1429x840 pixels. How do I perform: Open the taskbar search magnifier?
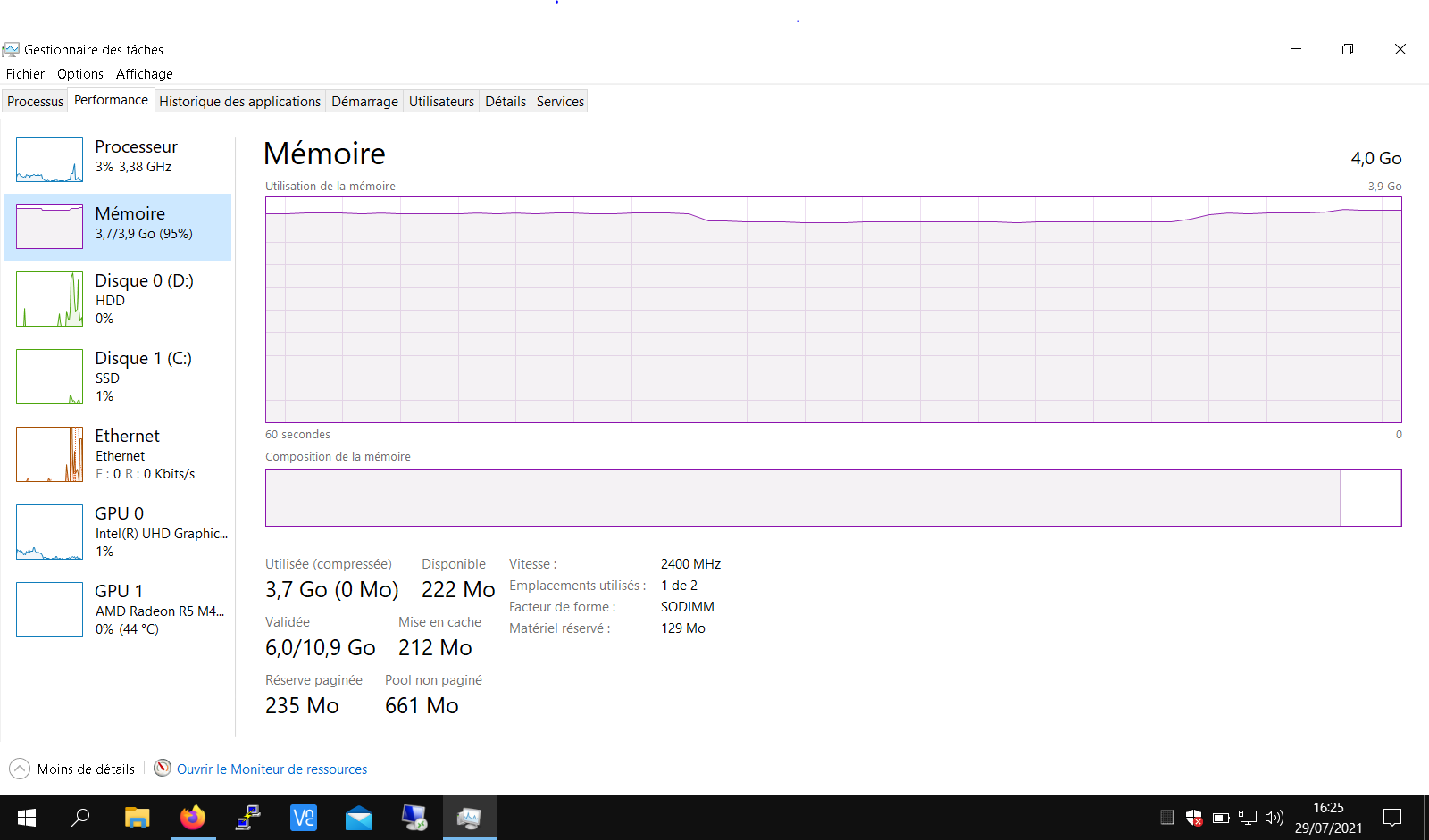tap(80, 818)
